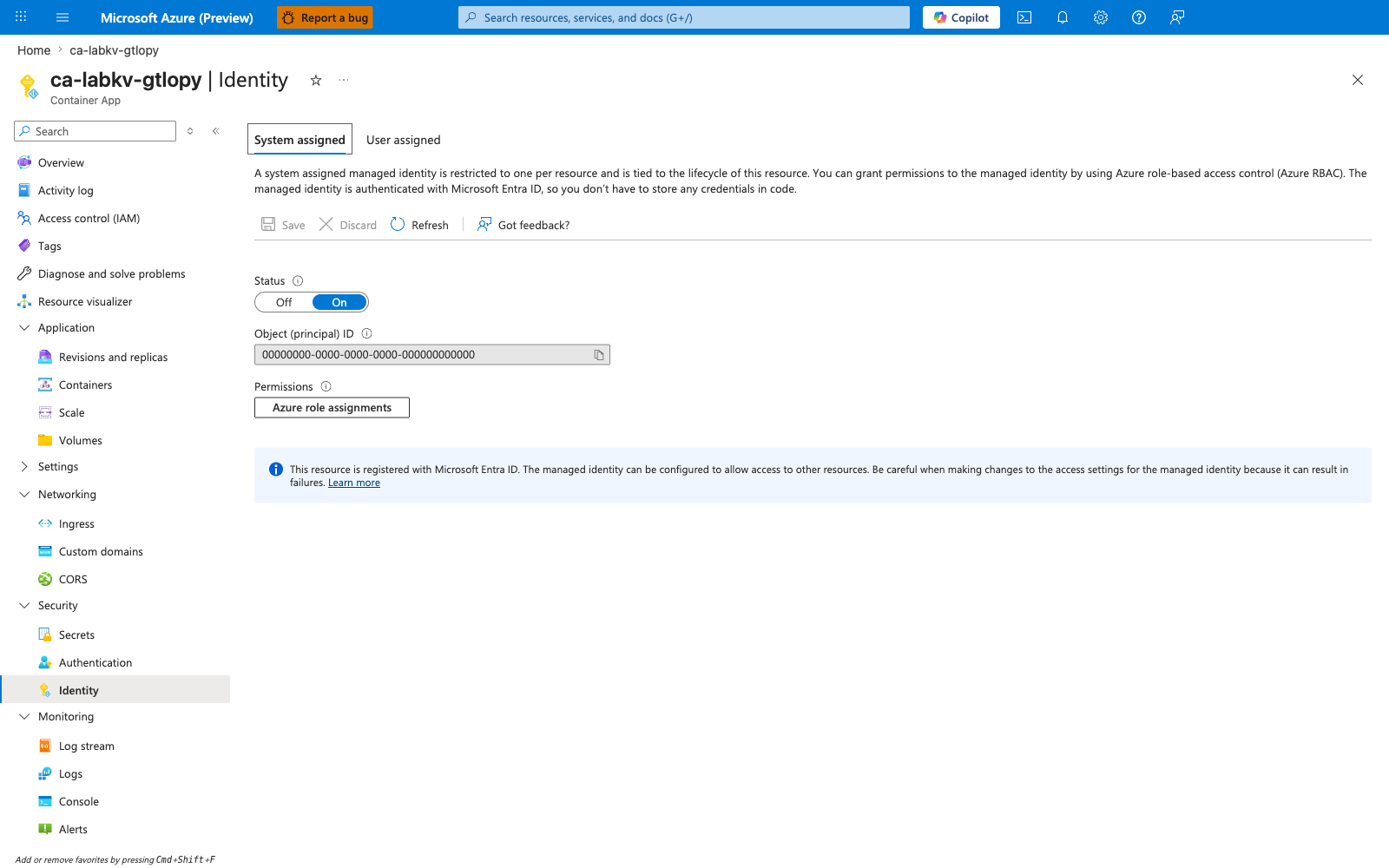The height and width of the screenshot is (868, 1389).
Task: Switch Status toggle to Off
Action: click(284, 302)
